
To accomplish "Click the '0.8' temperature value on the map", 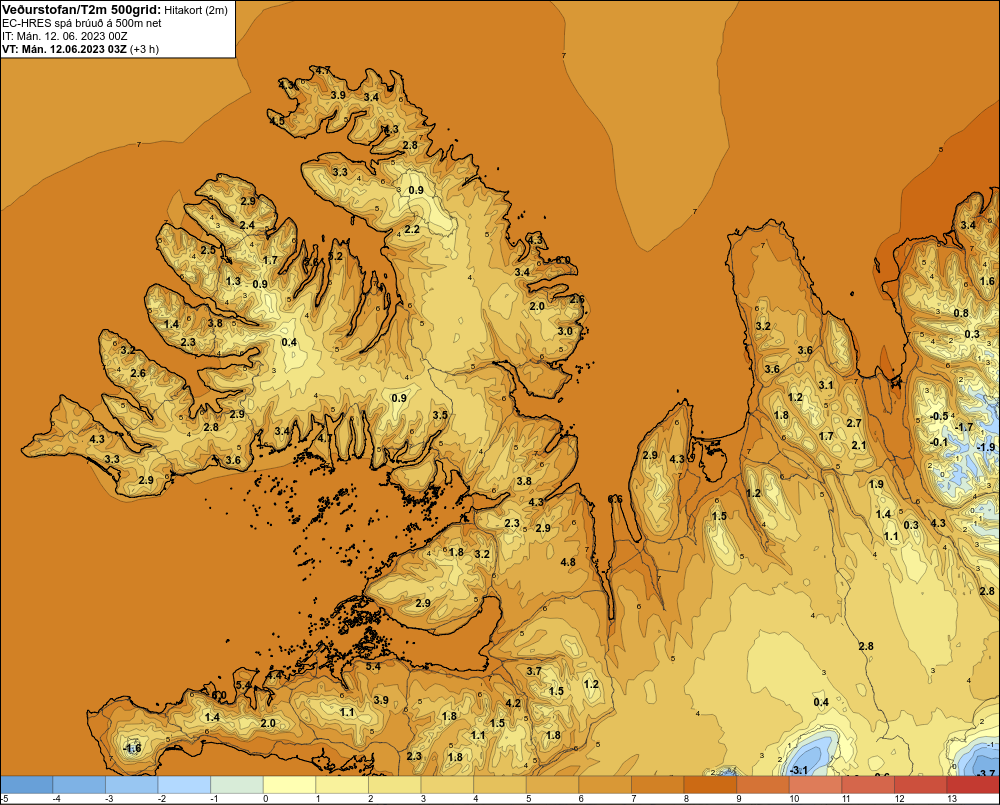I will point(960,313).
